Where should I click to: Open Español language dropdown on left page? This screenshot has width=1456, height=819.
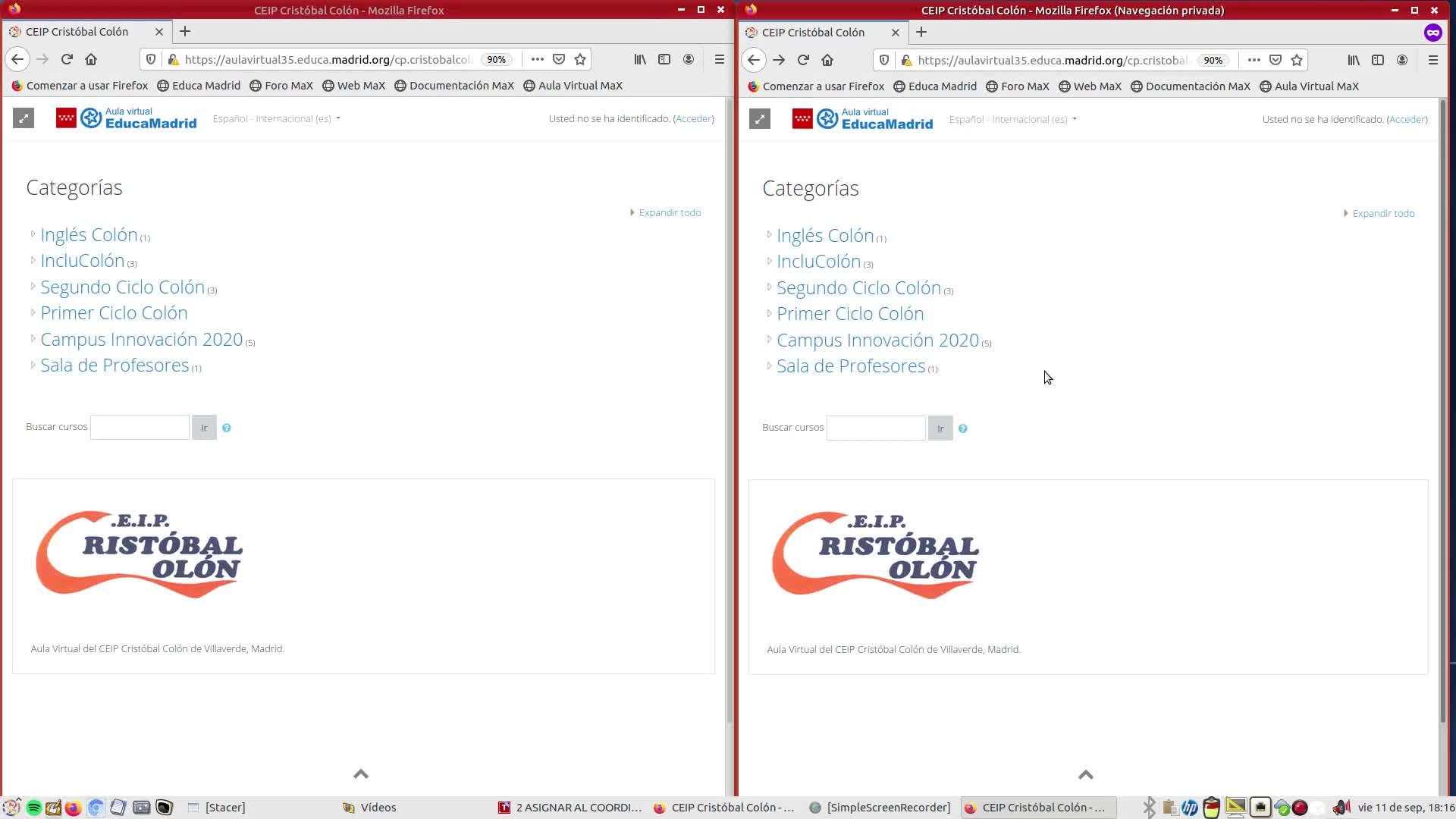point(276,118)
